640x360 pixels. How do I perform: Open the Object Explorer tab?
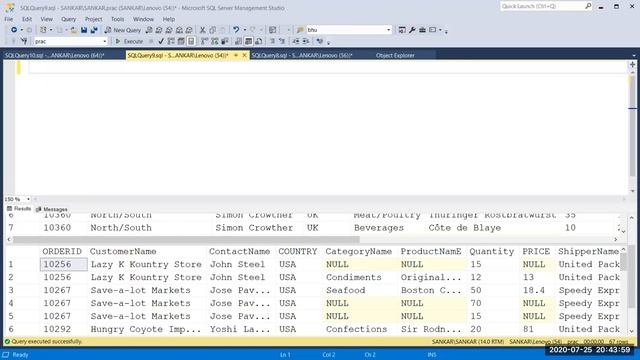coord(395,55)
